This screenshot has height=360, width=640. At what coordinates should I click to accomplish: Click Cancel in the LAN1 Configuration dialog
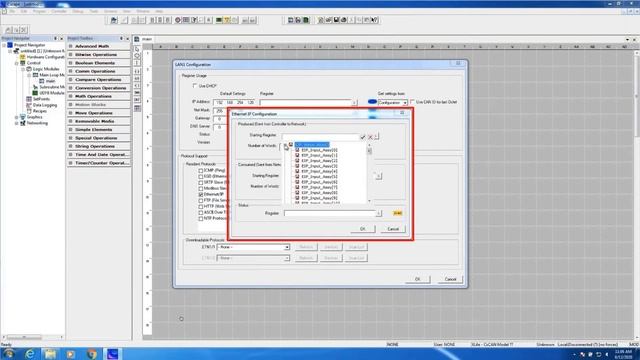[x=450, y=279]
